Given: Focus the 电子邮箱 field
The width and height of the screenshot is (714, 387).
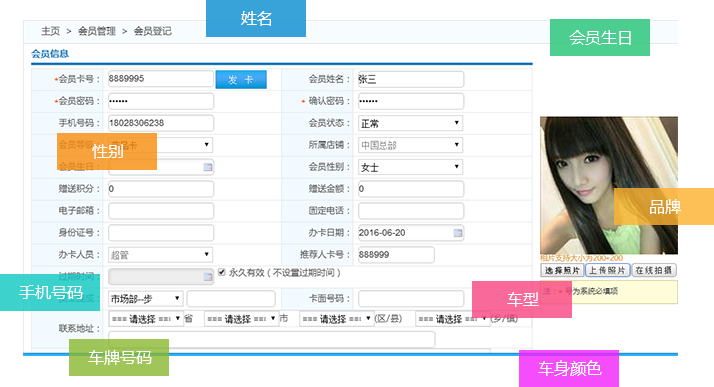Looking at the screenshot, I should pyautogui.click(x=161, y=211).
